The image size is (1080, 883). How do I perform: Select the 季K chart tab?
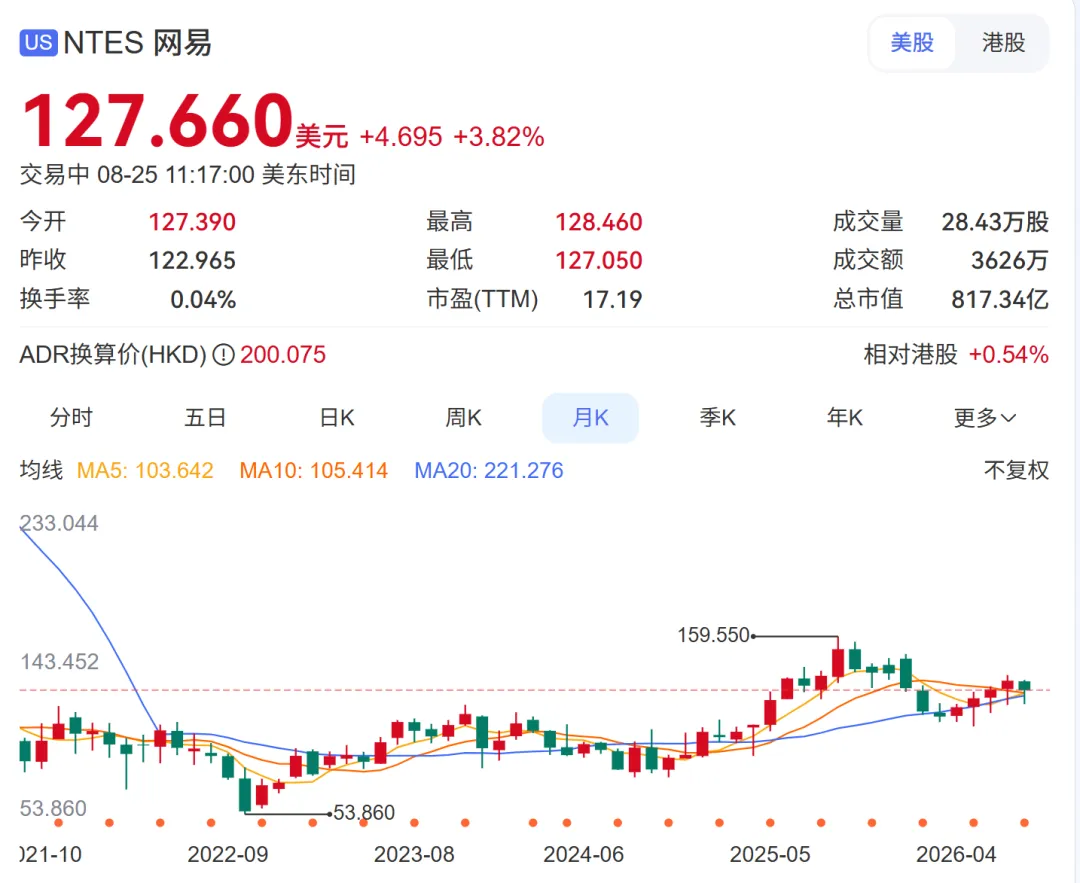(717, 417)
